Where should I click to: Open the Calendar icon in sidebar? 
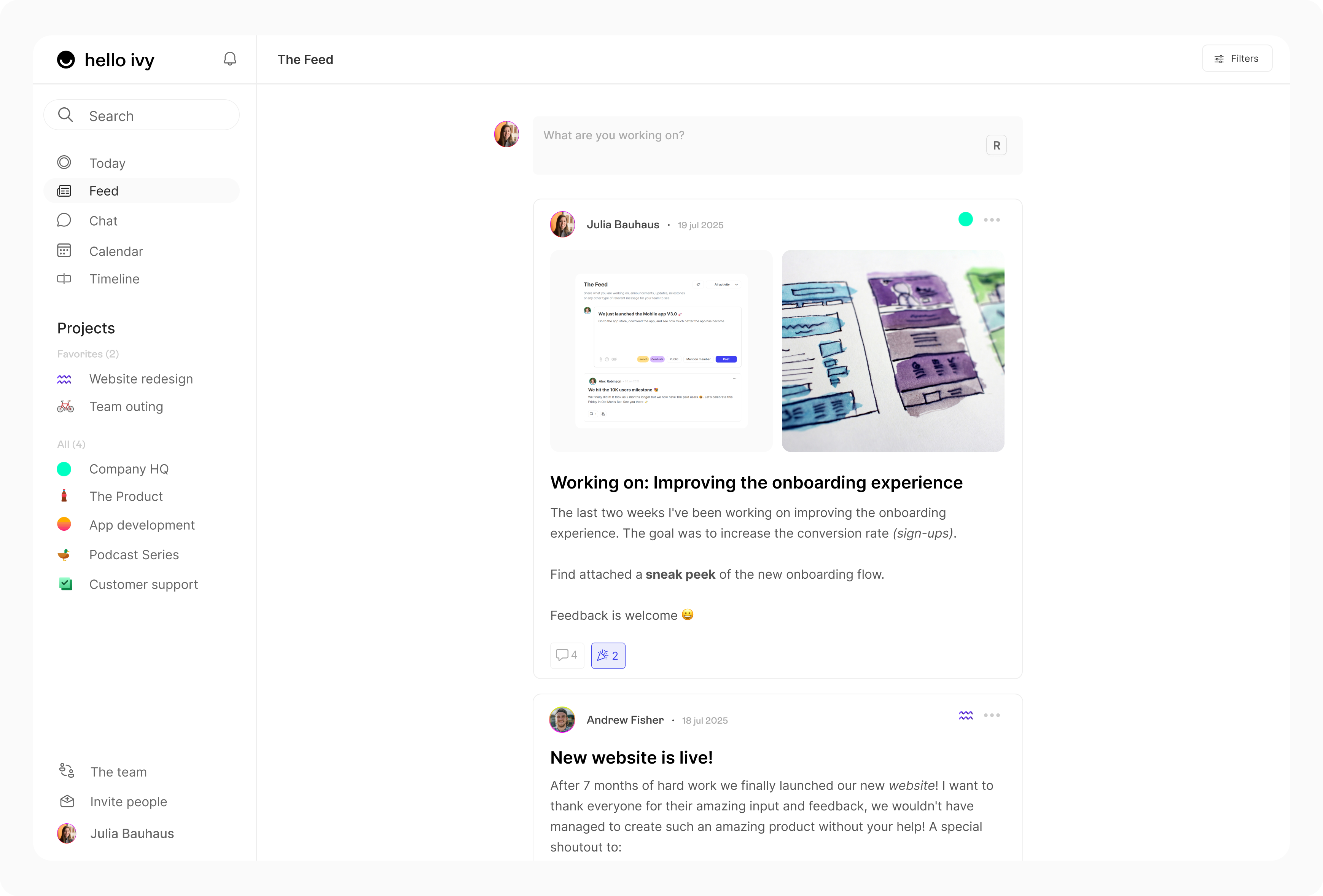64,250
